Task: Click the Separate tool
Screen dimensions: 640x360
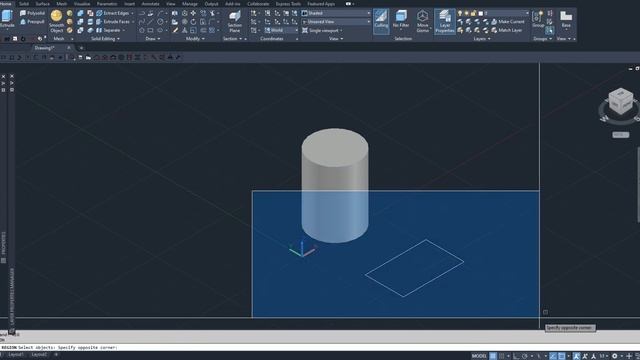Action: tap(110, 30)
